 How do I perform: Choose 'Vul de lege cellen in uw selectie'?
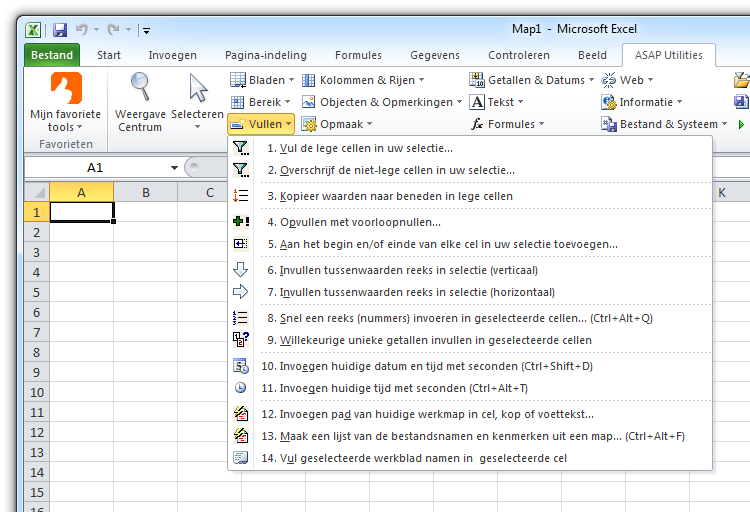[x=470, y=148]
